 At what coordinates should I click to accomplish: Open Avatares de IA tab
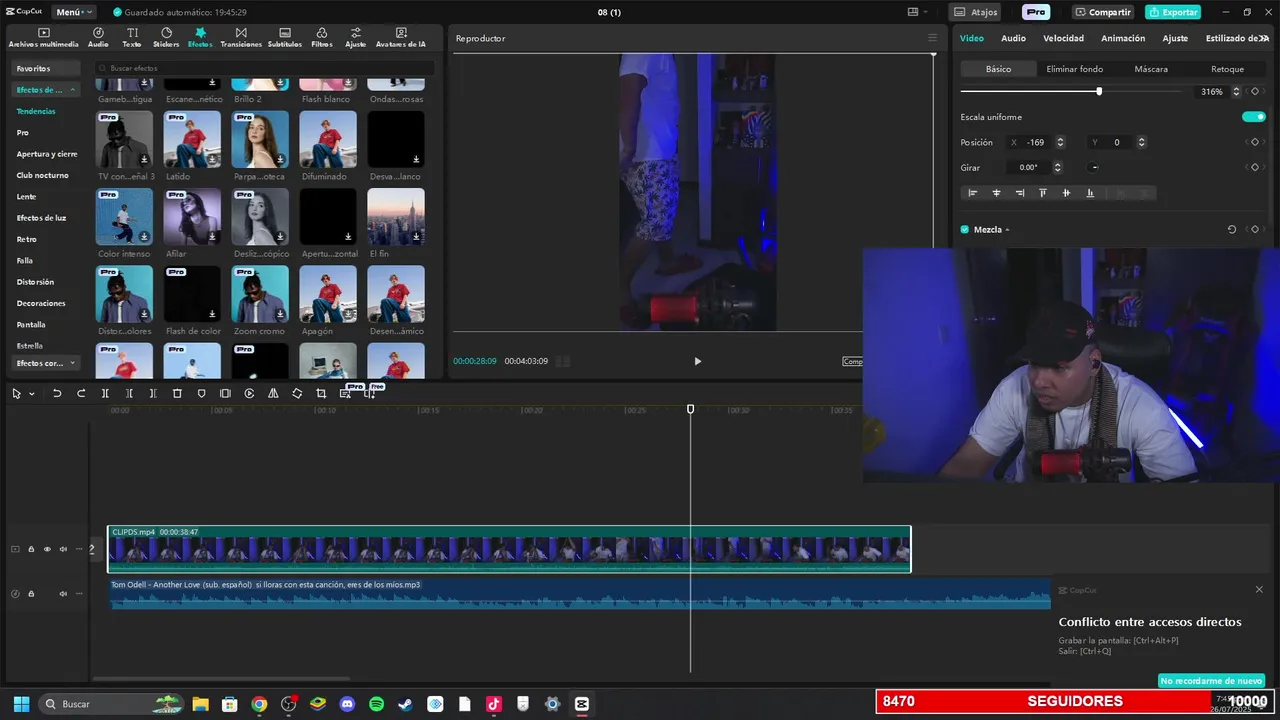coord(401,38)
